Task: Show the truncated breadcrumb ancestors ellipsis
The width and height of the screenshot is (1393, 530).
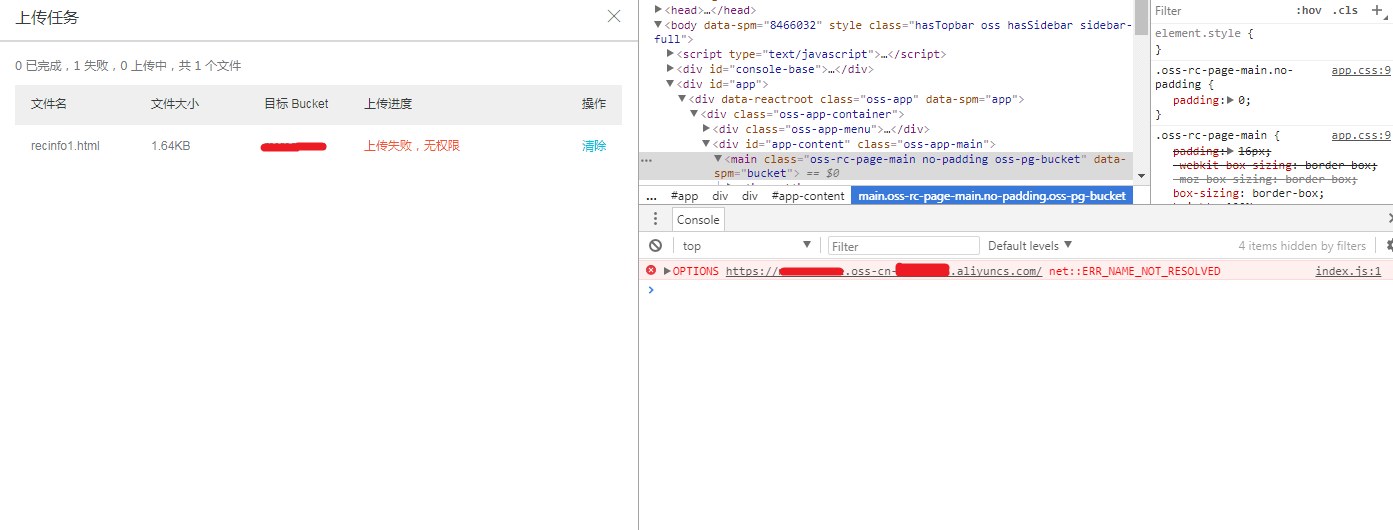Action: click(x=651, y=197)
